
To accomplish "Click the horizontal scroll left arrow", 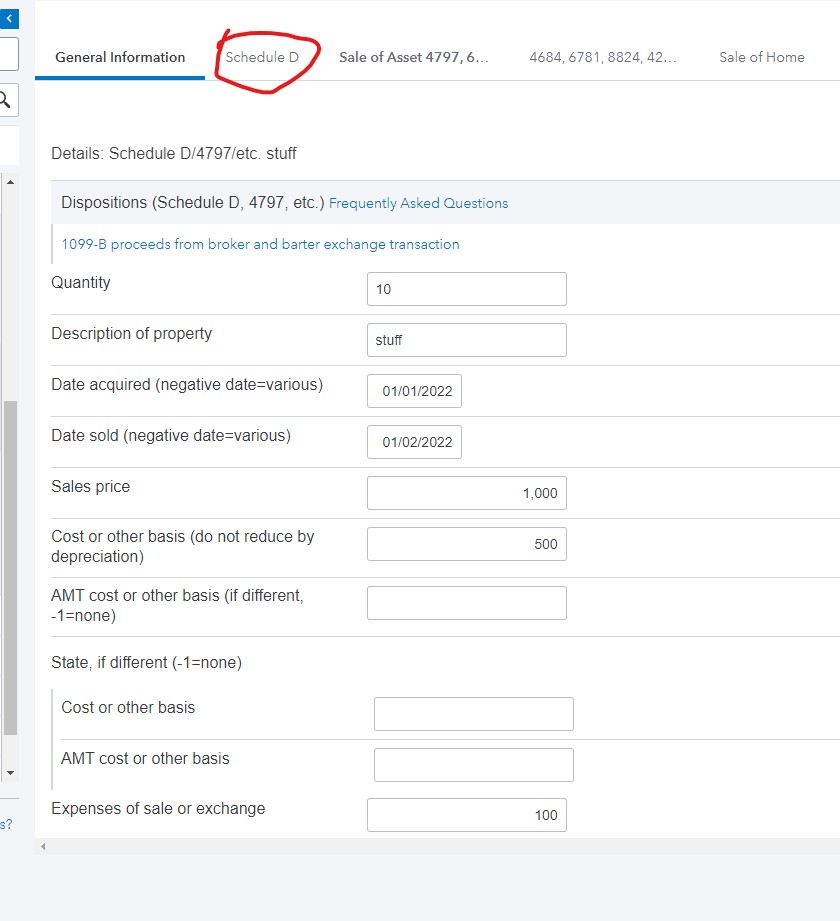I will point(43,845).
